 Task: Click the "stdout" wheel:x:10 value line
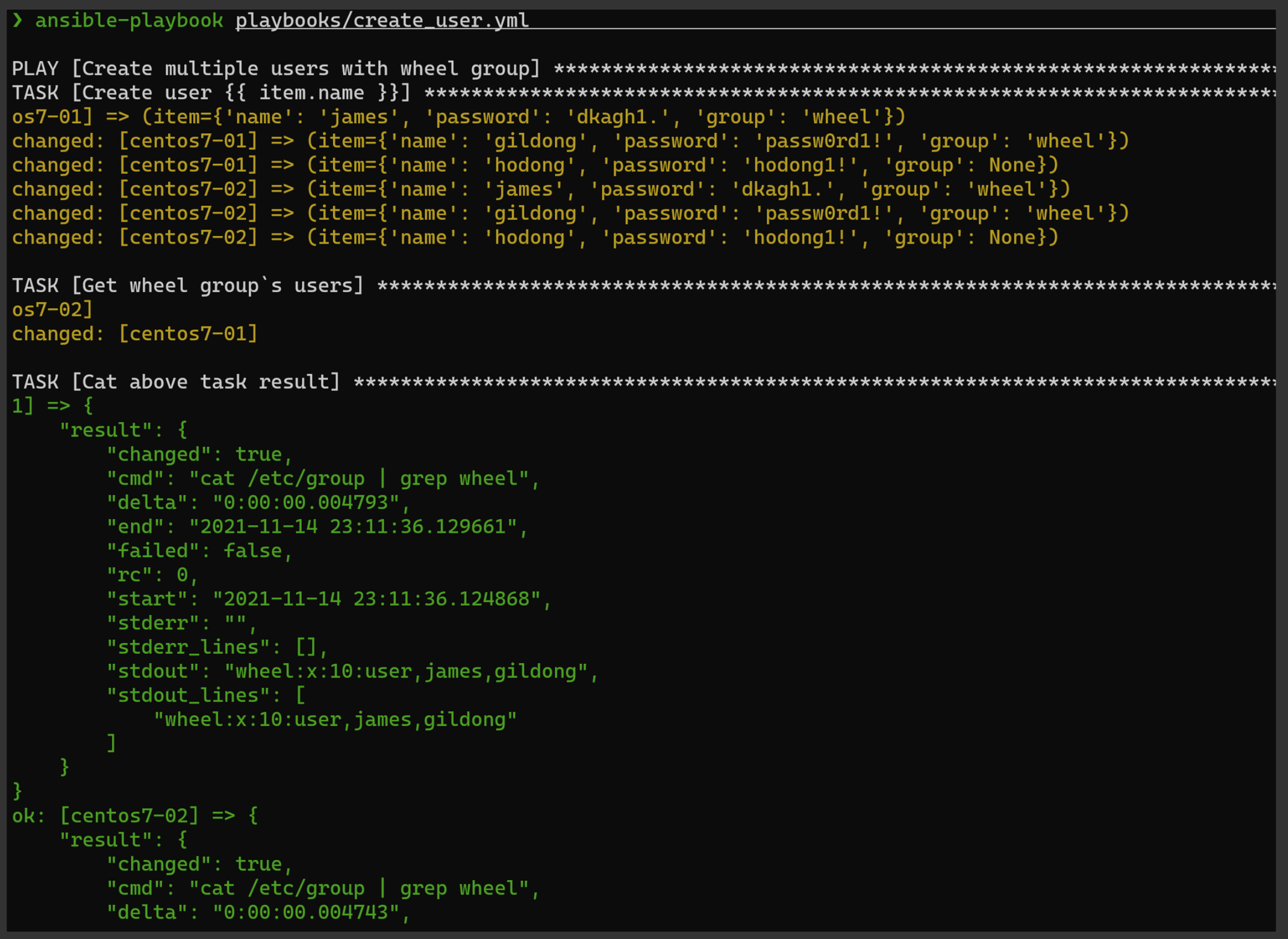(x=406, y=671)
